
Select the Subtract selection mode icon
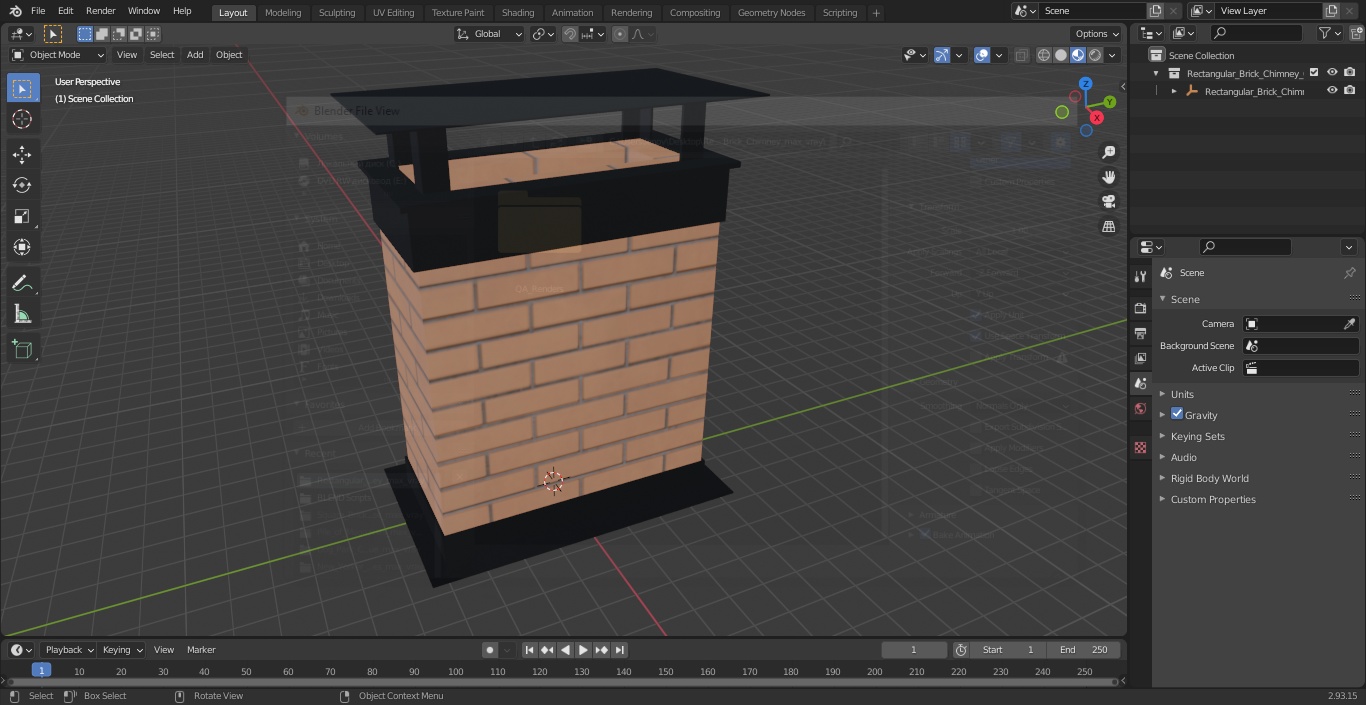(x=119, y=34)
